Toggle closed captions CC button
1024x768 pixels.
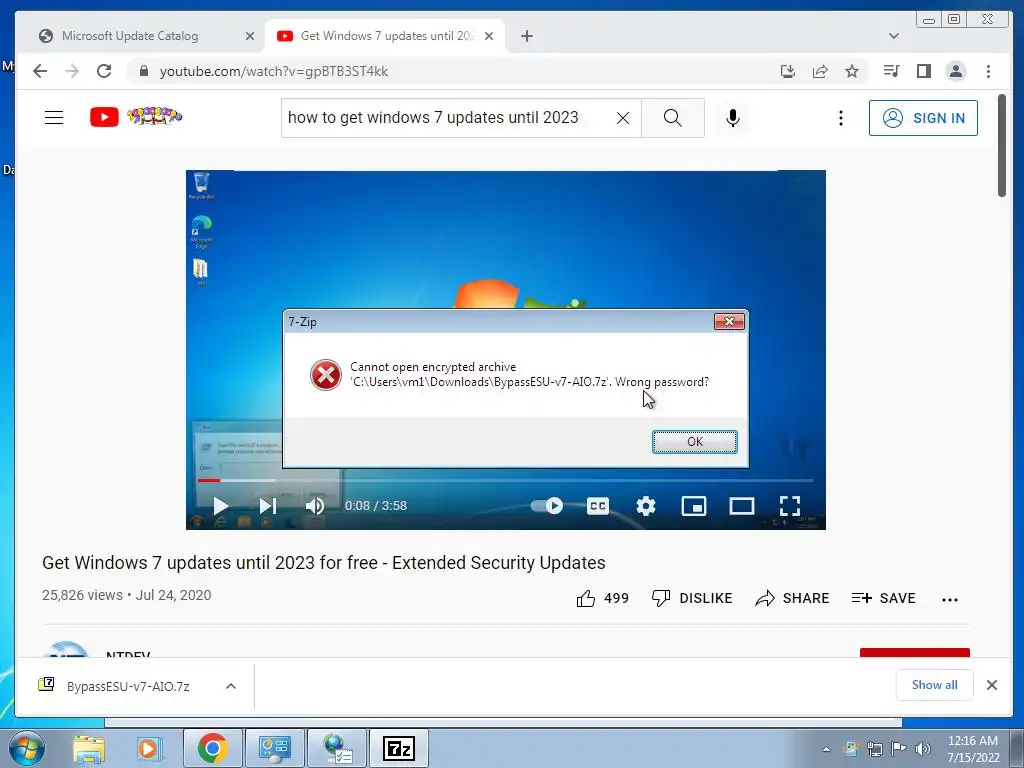(598, 505)
